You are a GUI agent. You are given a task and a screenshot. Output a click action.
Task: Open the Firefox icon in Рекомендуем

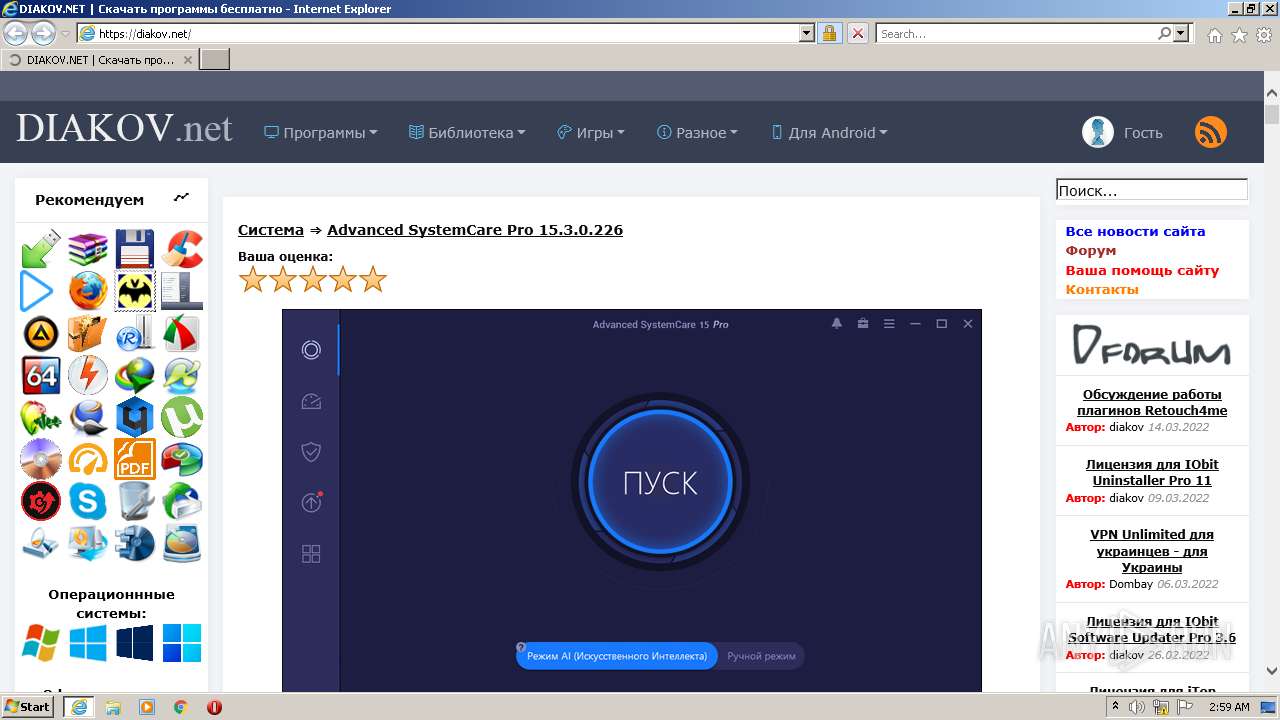[x=88, y=292]
